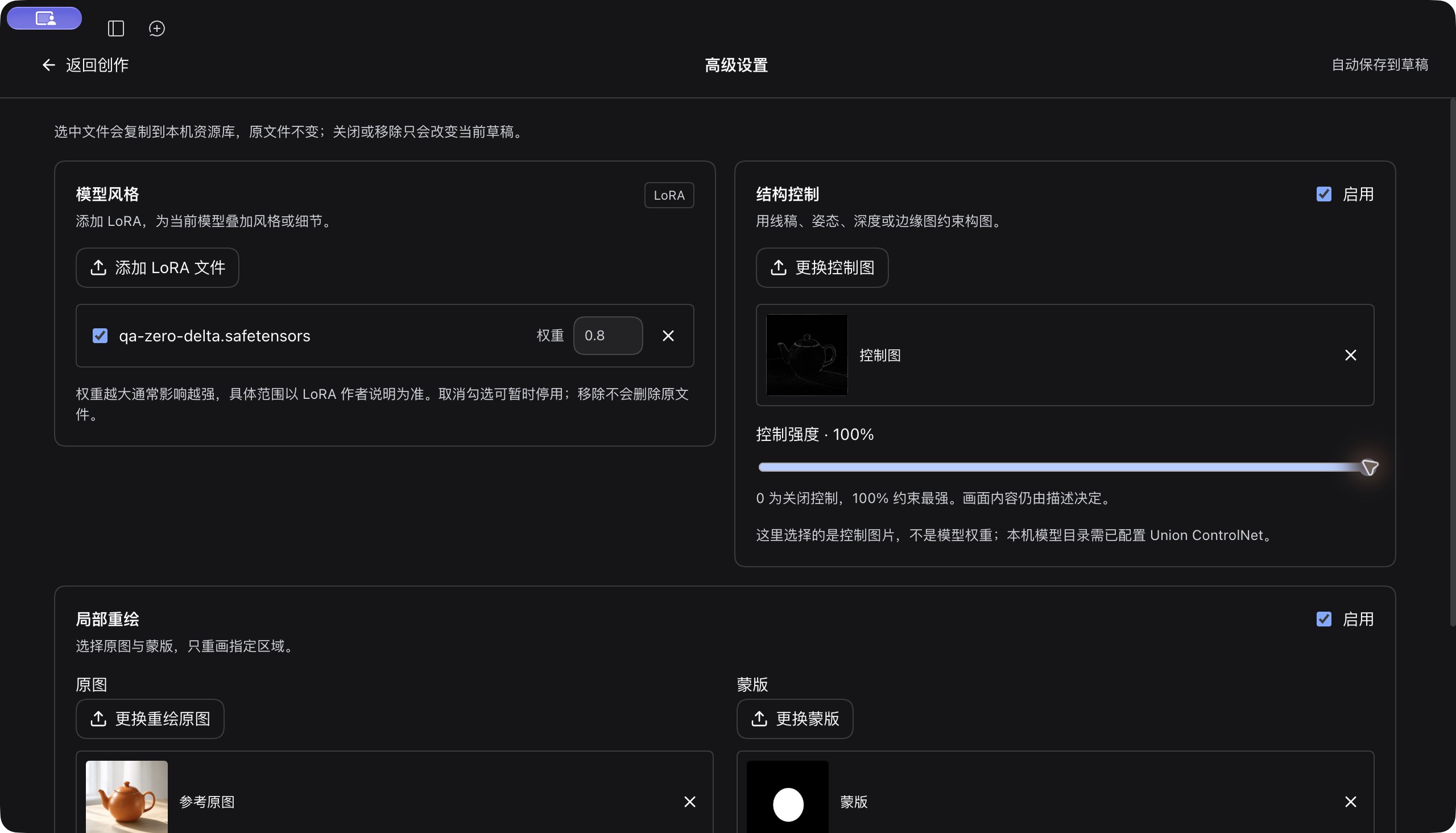Remove the 蒙版 item

[x=1351, y=802]
